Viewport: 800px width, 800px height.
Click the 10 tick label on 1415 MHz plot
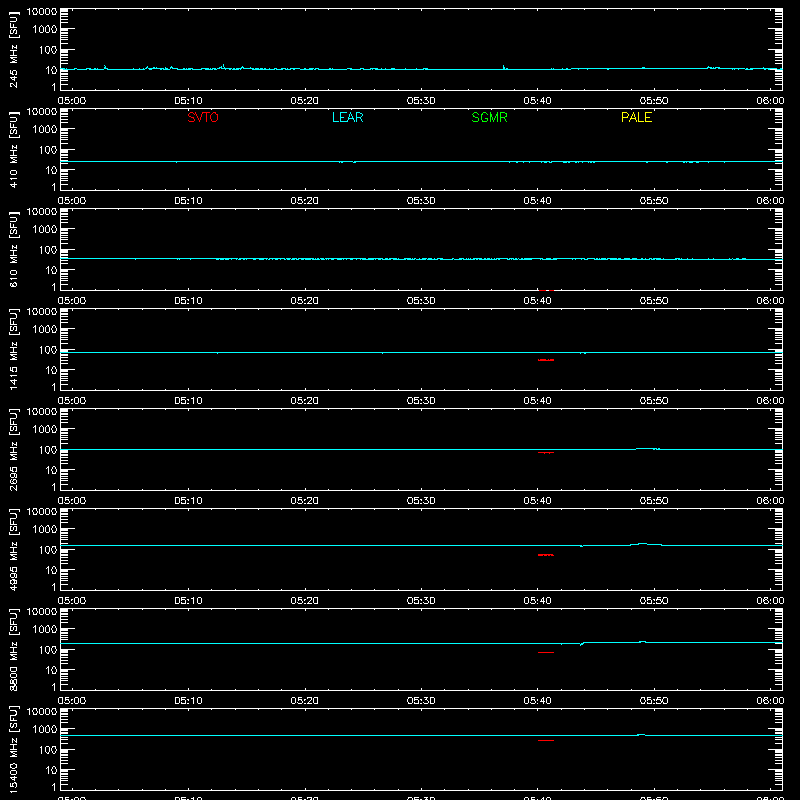(51, 370)
